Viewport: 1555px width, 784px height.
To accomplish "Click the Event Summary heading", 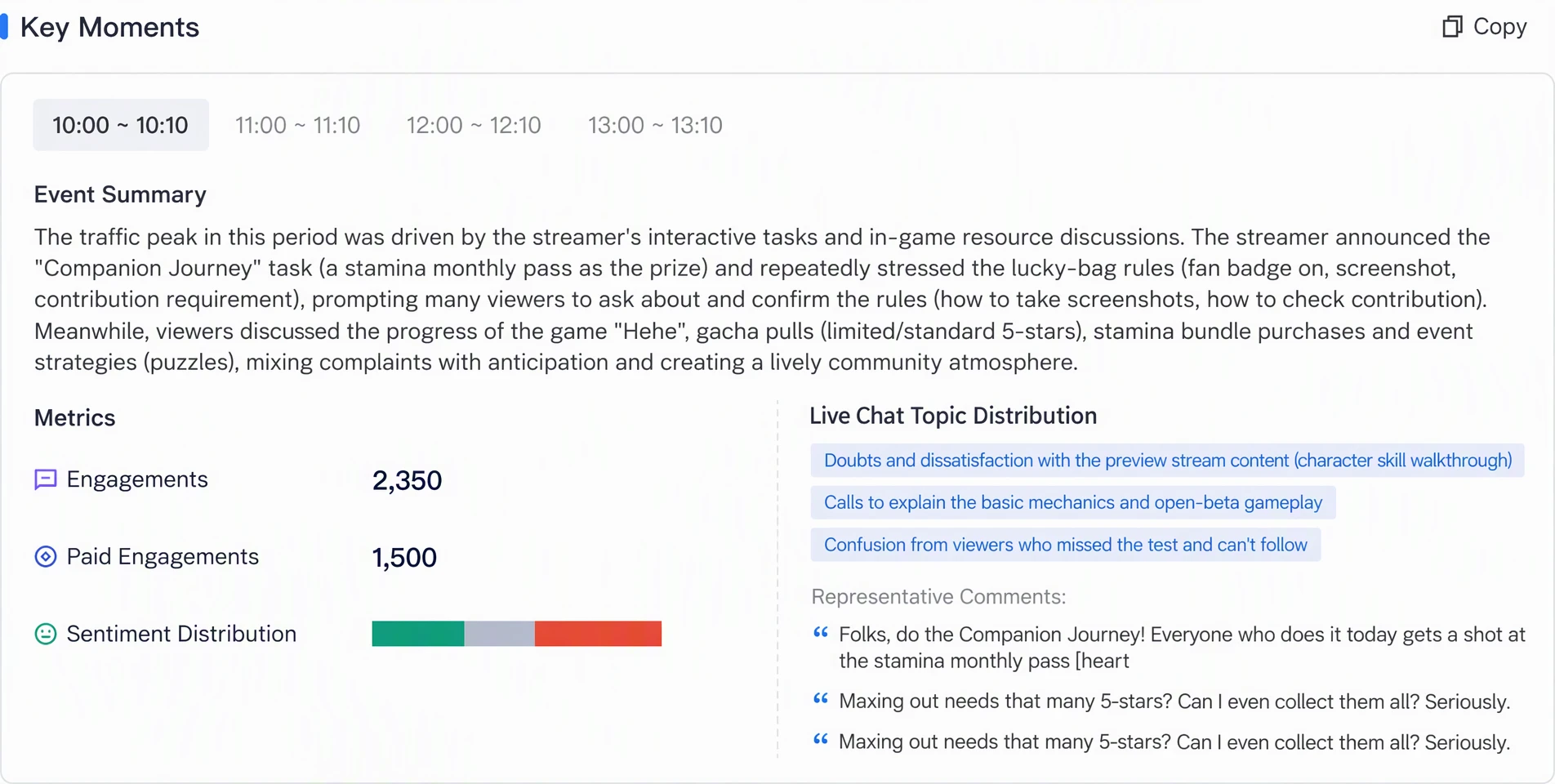I will (x=120, y=194).
